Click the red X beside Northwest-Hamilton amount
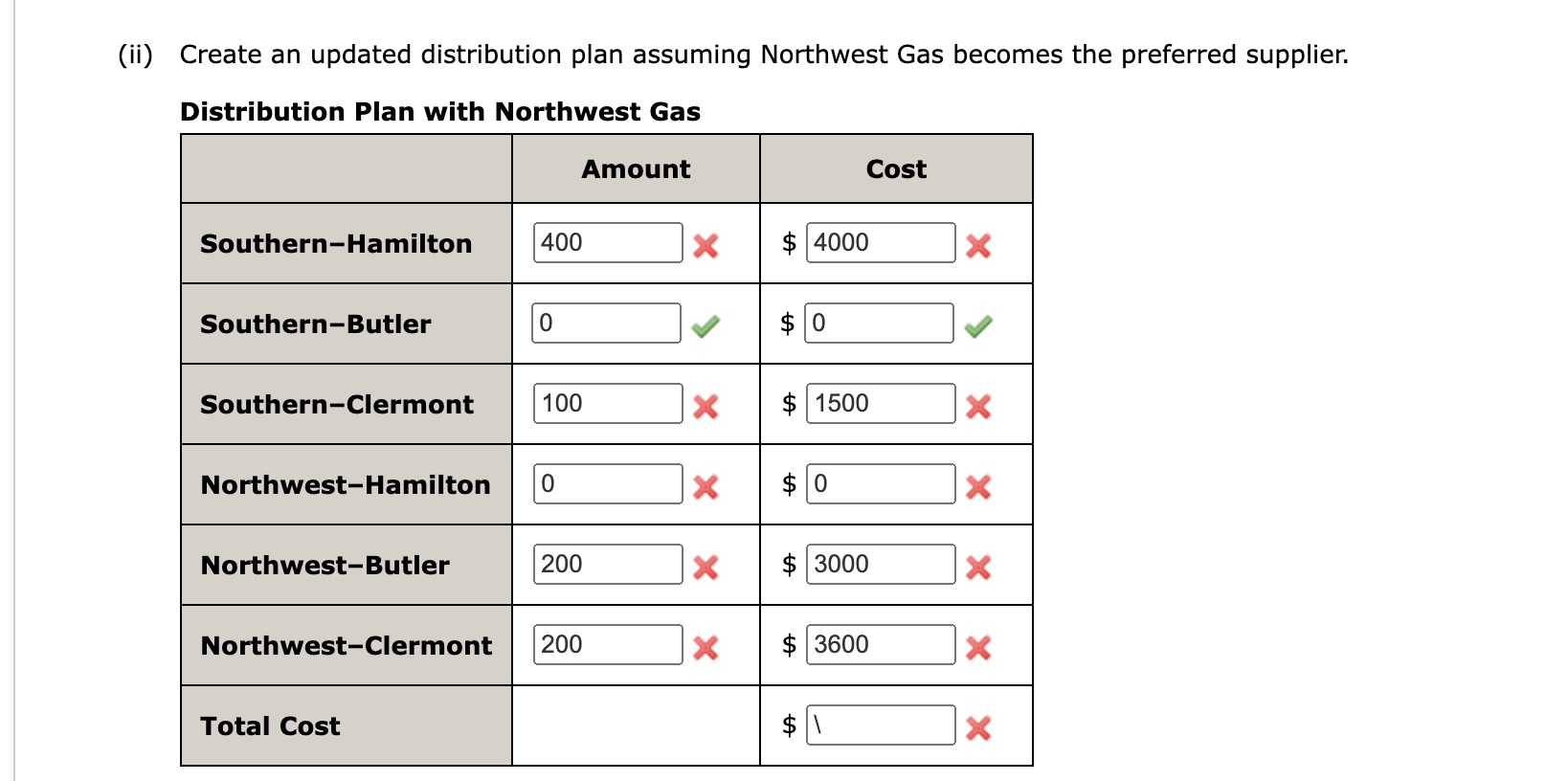This screenshot has width=1568, height=781. 706,487
